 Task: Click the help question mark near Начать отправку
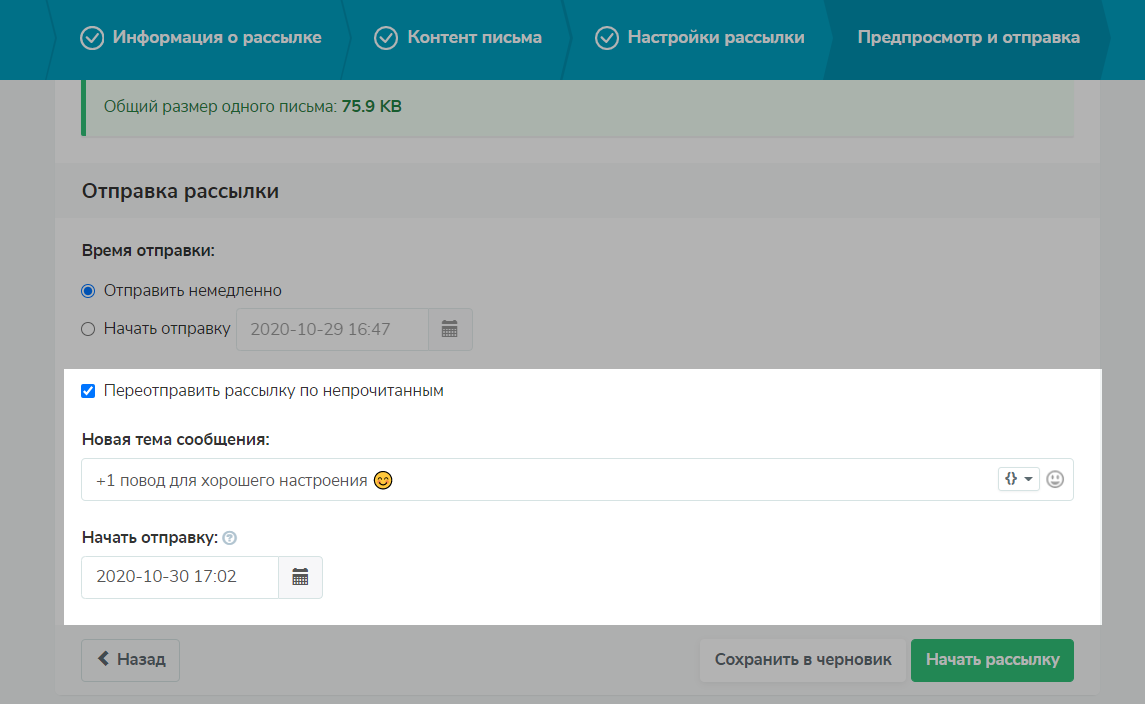[230, 538]
